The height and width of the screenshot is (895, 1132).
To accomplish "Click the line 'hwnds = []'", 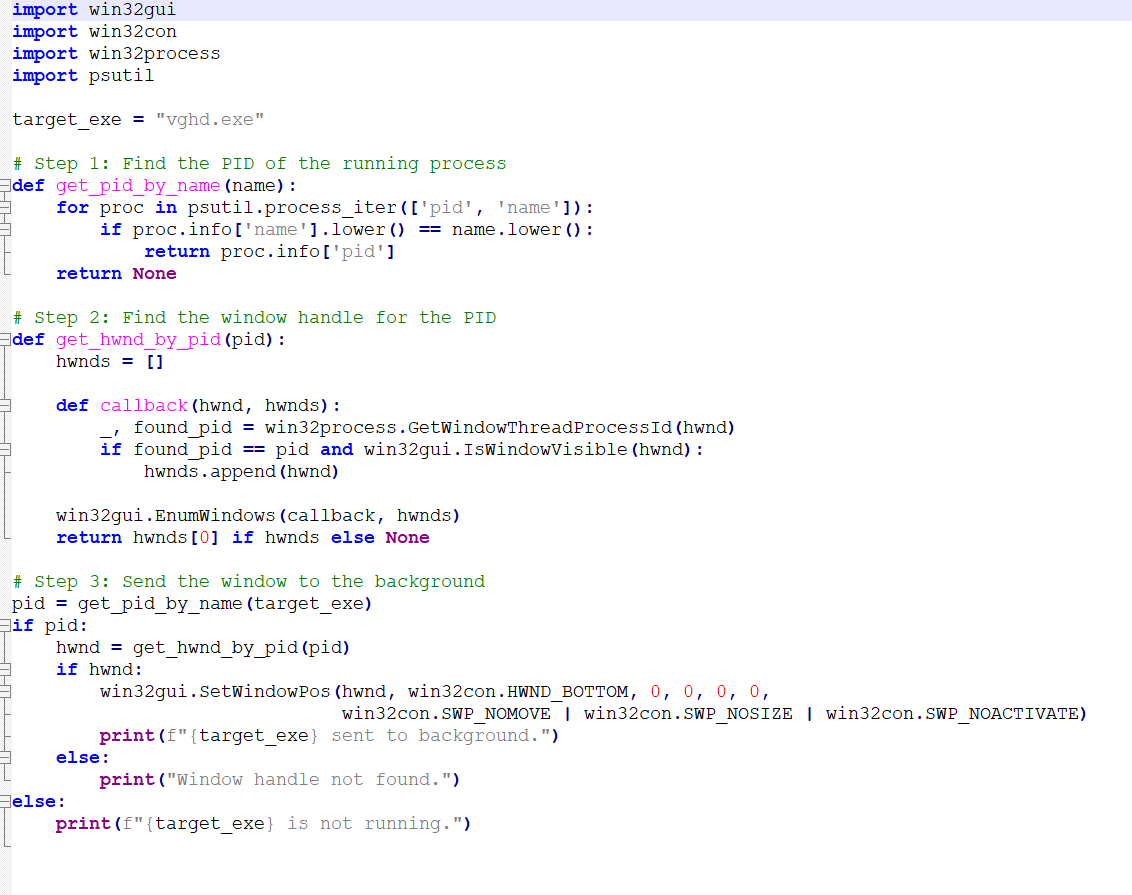I will tap(110, 362).
